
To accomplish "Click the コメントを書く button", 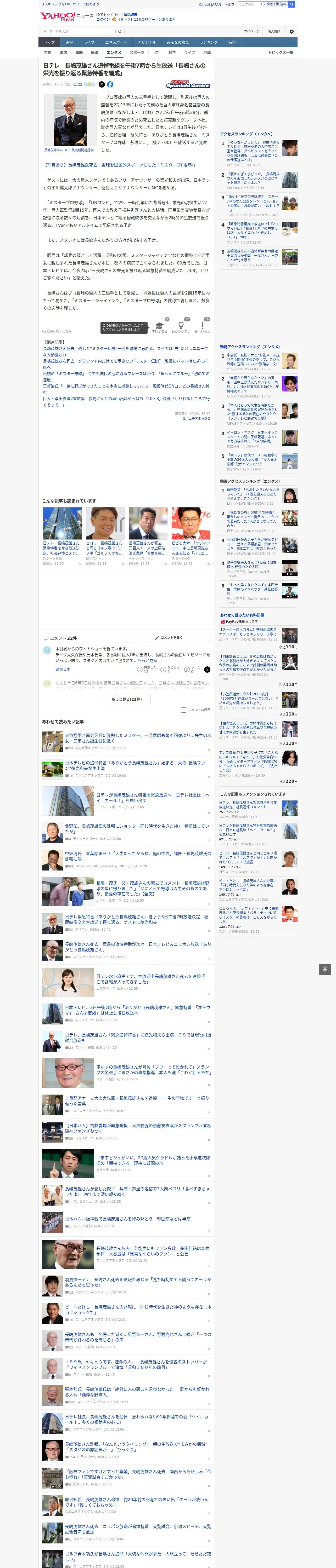I will tap(168, 637).
